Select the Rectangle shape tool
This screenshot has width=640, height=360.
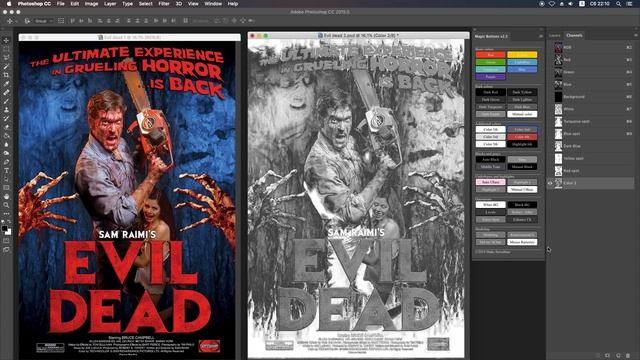(x=6, y=188)
